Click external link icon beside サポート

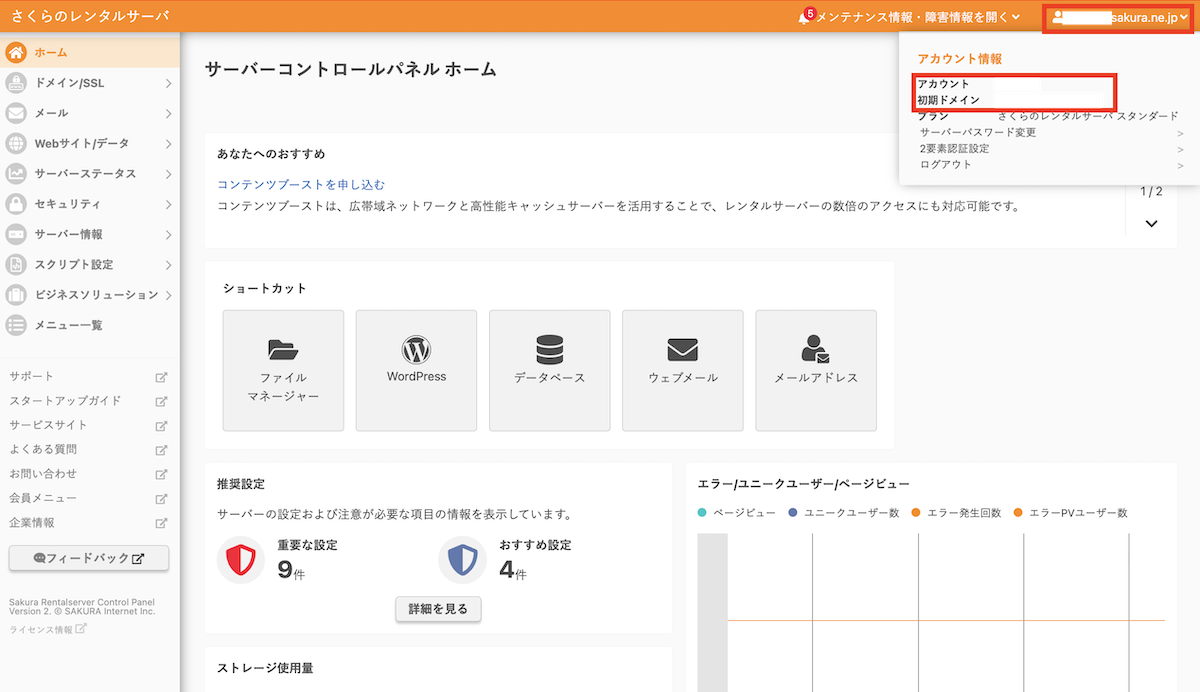click(161, 377)
